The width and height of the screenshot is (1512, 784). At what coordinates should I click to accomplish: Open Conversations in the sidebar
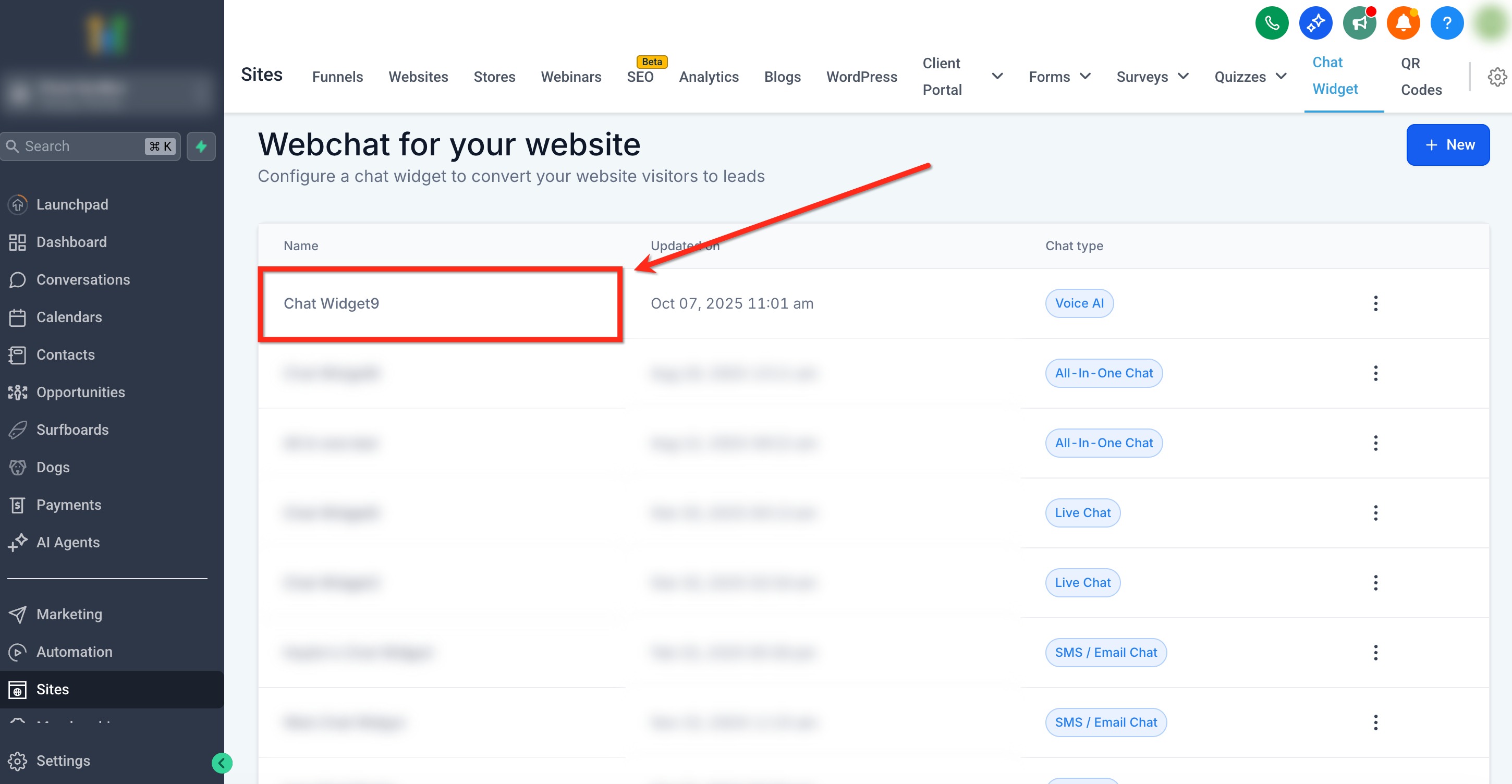tap(83, 279)
